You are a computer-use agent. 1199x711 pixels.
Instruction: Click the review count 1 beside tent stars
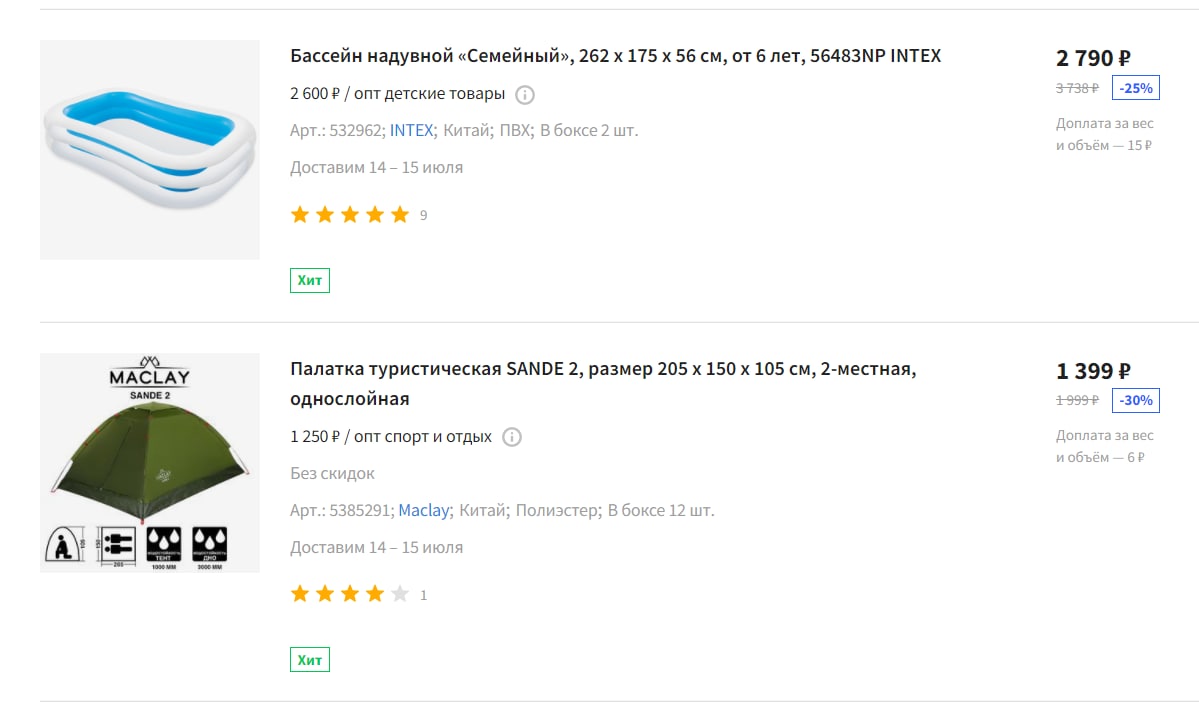pyautogui.click(x=424, y=596)
